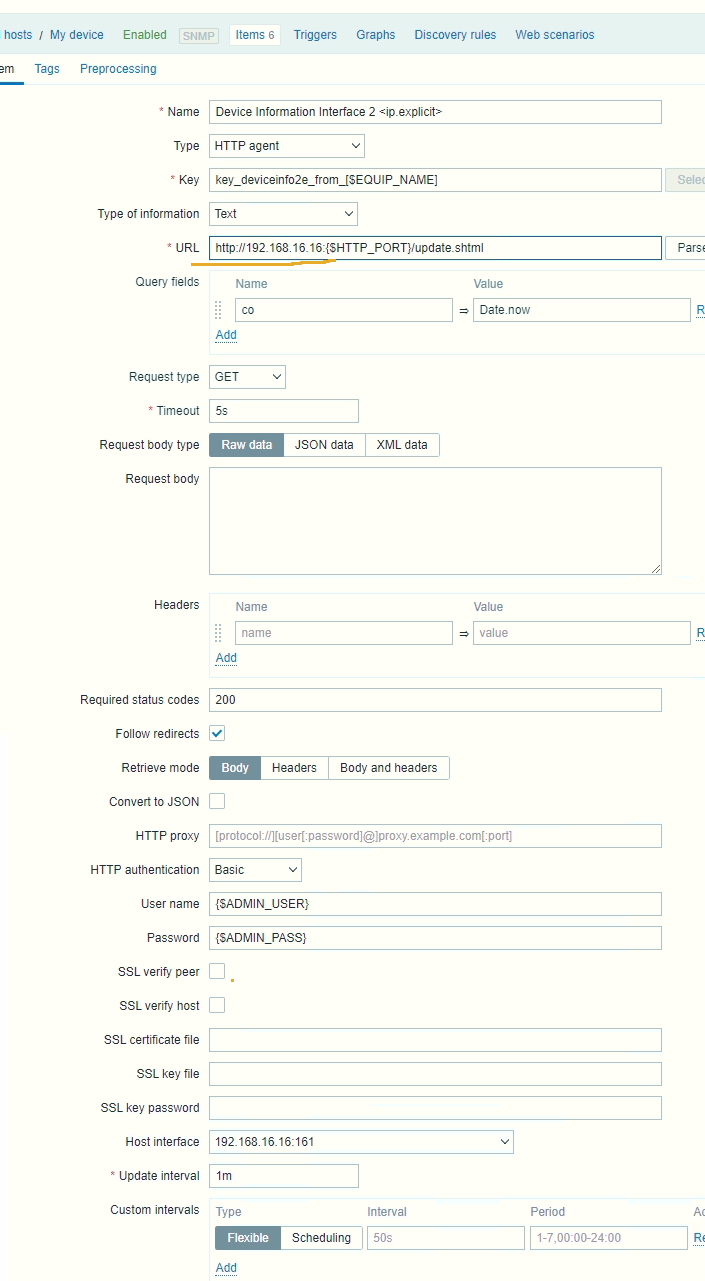Toggle the Follow redirects checkbox
This screenshot has width=705, height=1281.
(x=217, y=734)
